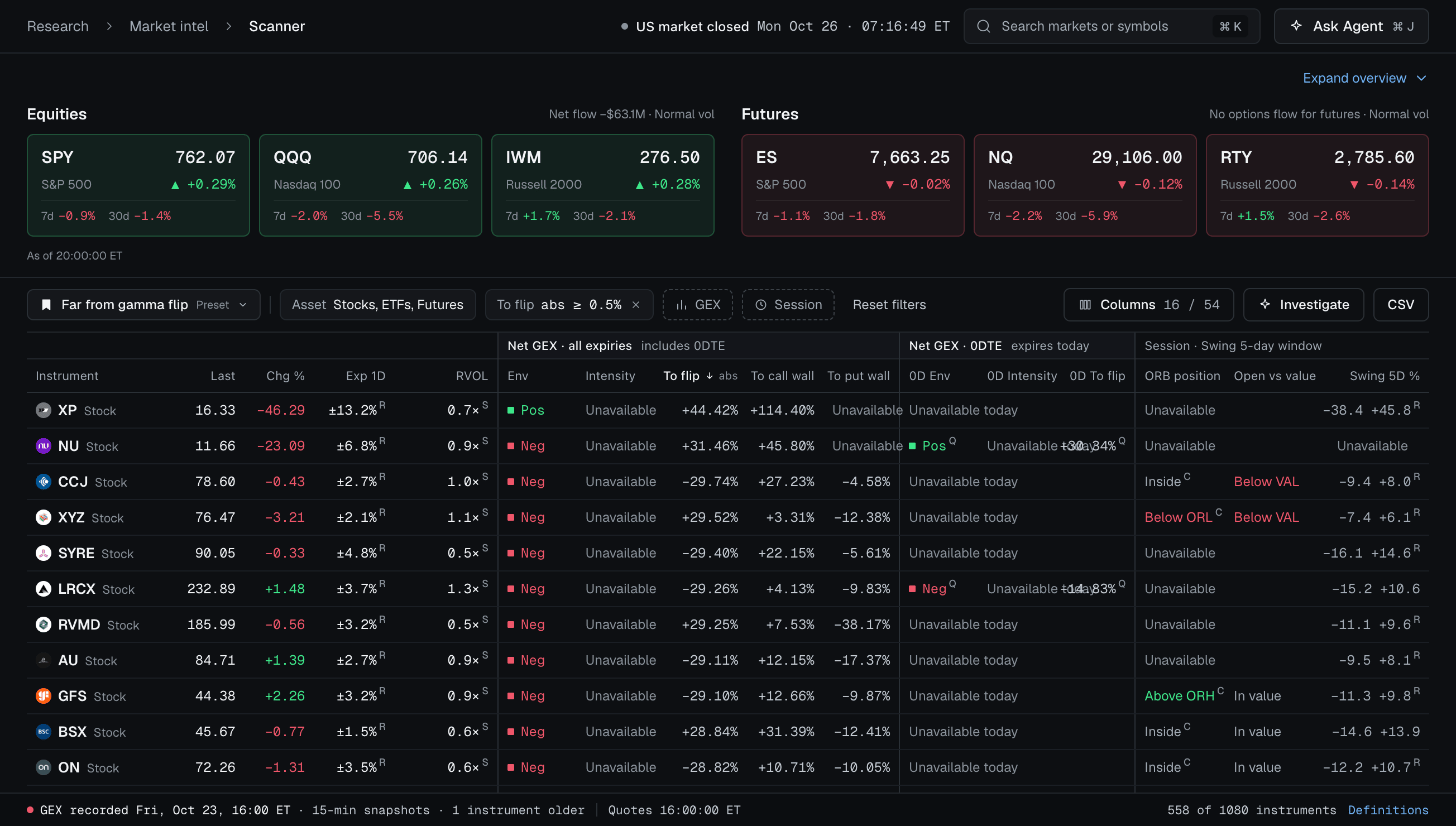Click the Investigate button

(1304, 305)
